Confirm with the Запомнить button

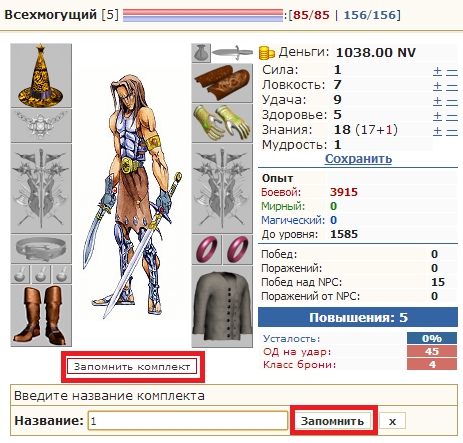point(333,421)
